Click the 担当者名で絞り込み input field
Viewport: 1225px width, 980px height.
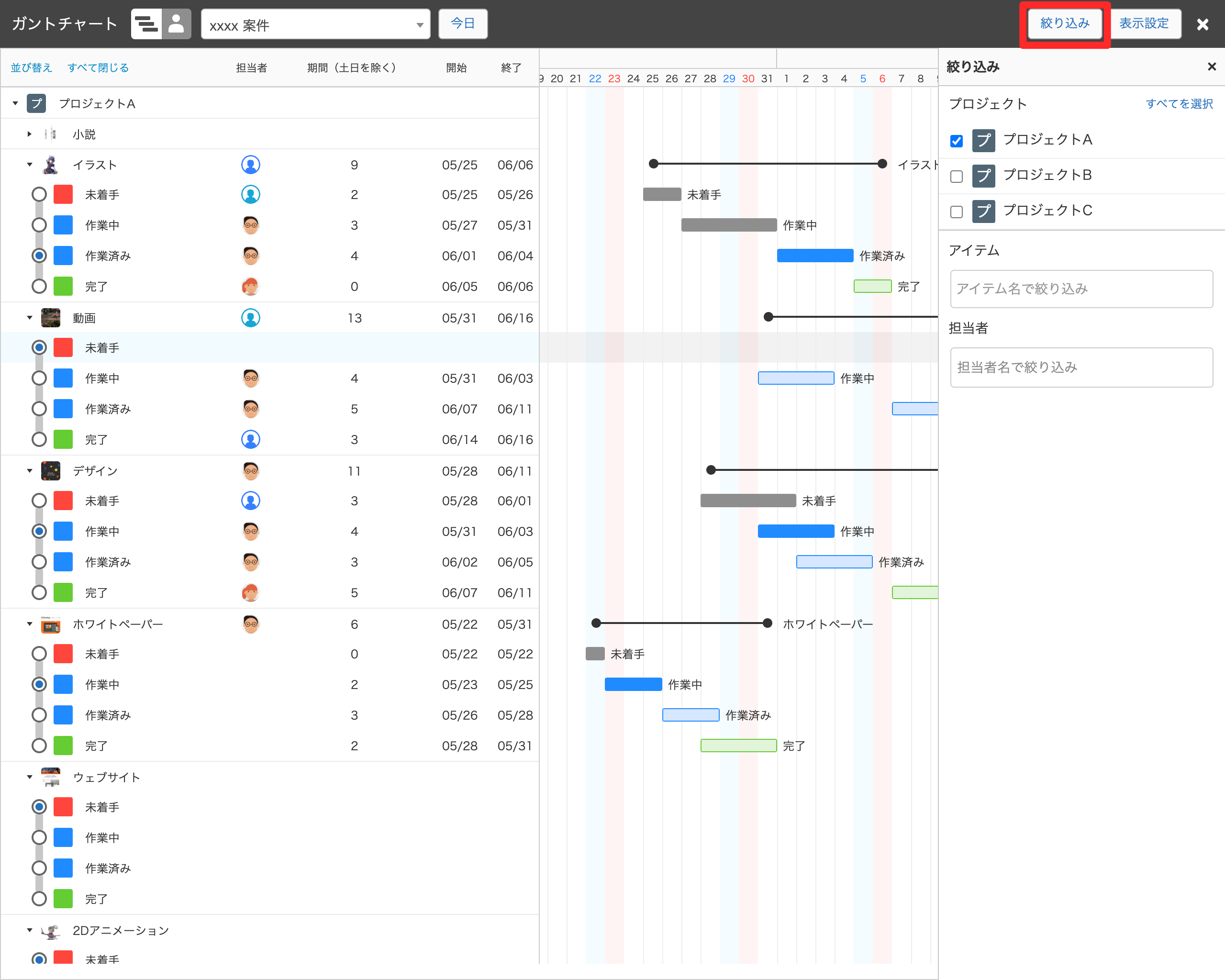point(1081,367)
